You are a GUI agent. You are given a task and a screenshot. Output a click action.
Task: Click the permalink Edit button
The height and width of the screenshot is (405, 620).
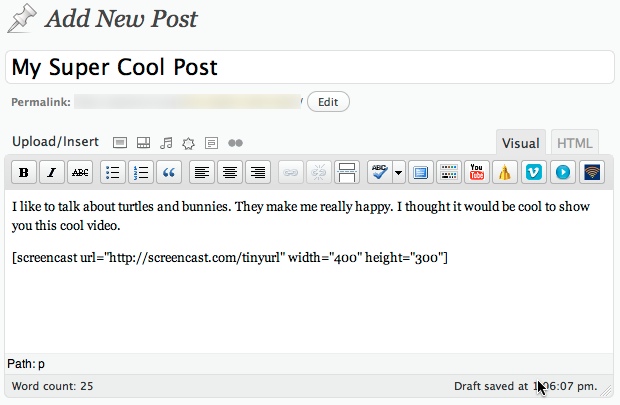coord(328,102)
